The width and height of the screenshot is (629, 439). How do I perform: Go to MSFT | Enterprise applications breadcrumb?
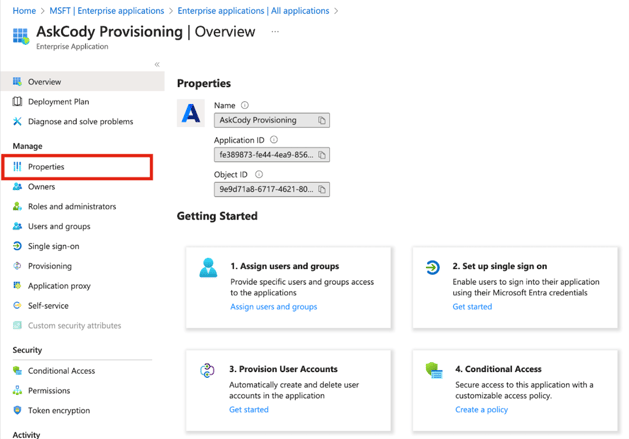pos(107,11)
